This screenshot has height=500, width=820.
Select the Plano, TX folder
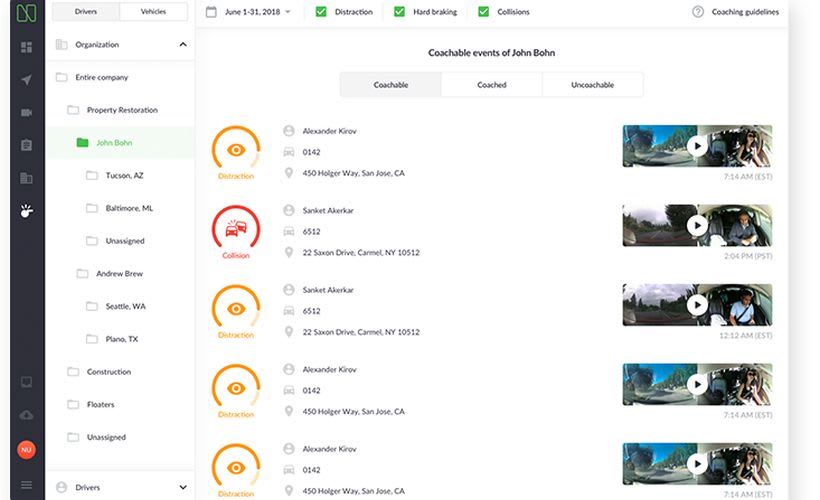pos(120,339)
